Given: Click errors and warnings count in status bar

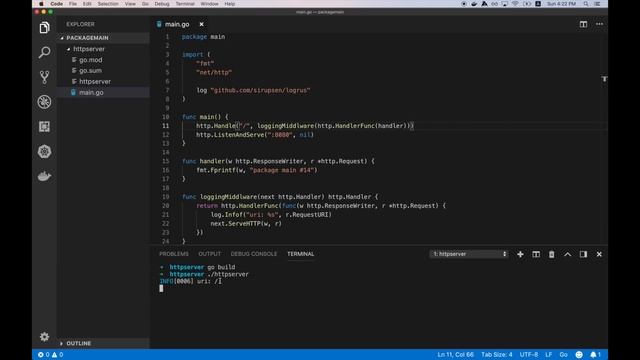Looking at the screenshot, I should pyautogui.click(x=50, y=355).
